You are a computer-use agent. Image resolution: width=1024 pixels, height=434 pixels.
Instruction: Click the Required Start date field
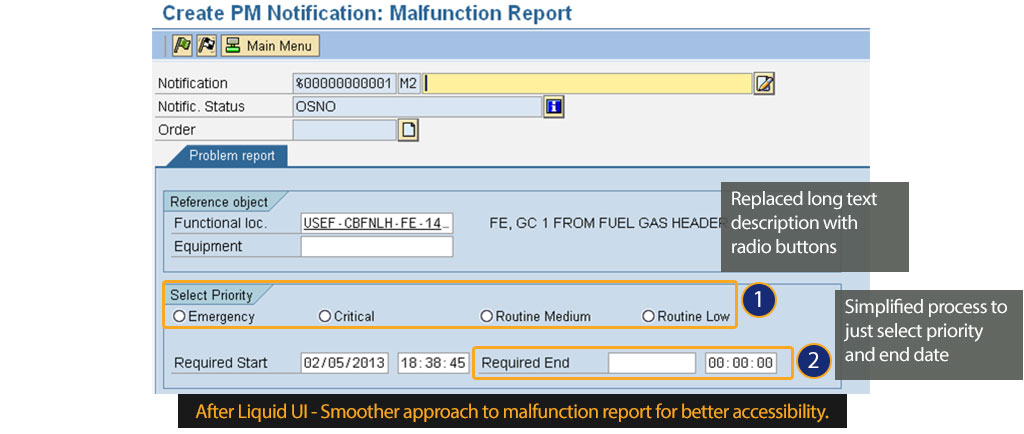coord(344,363)
